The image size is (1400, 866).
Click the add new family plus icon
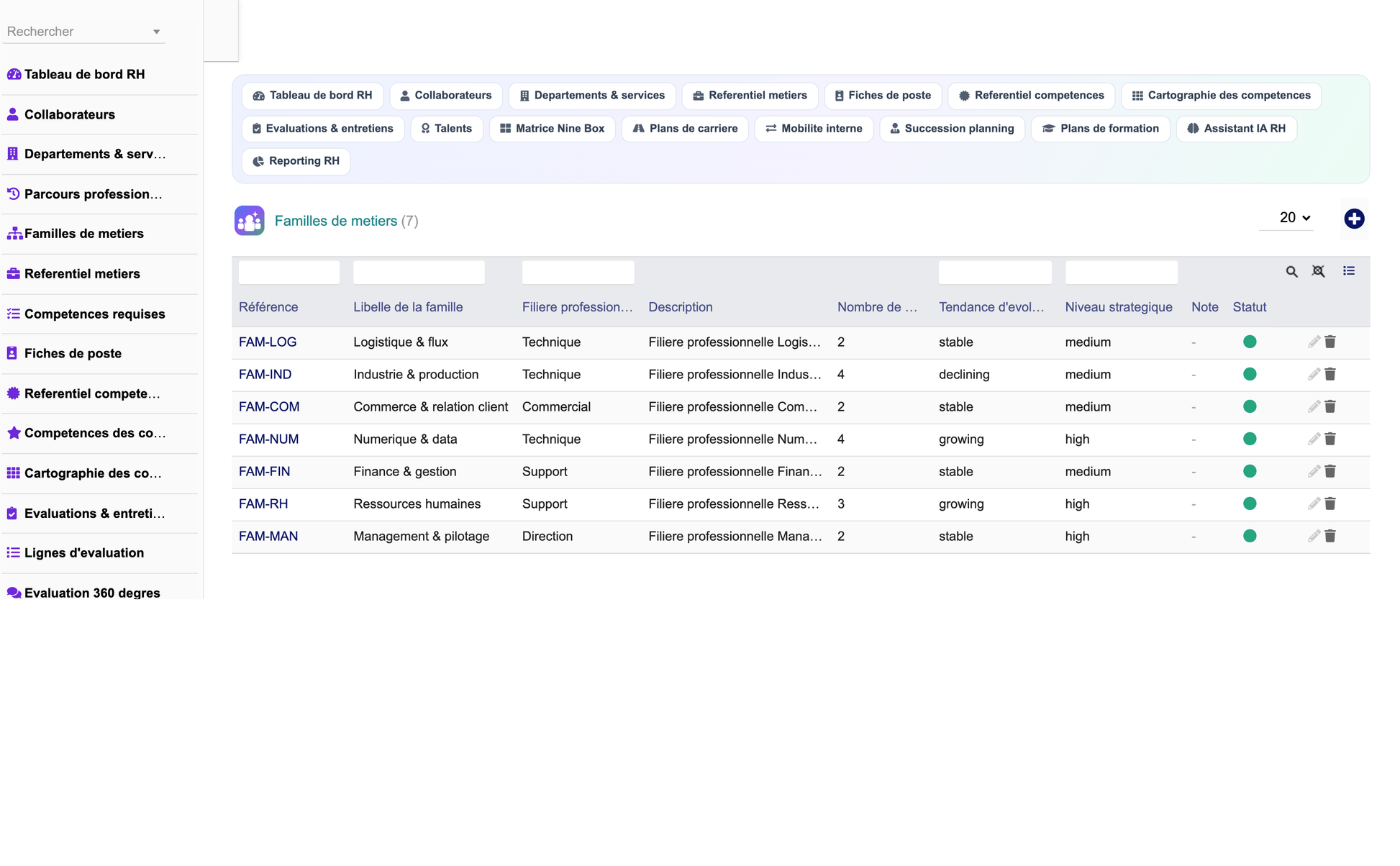point(1354,219)
